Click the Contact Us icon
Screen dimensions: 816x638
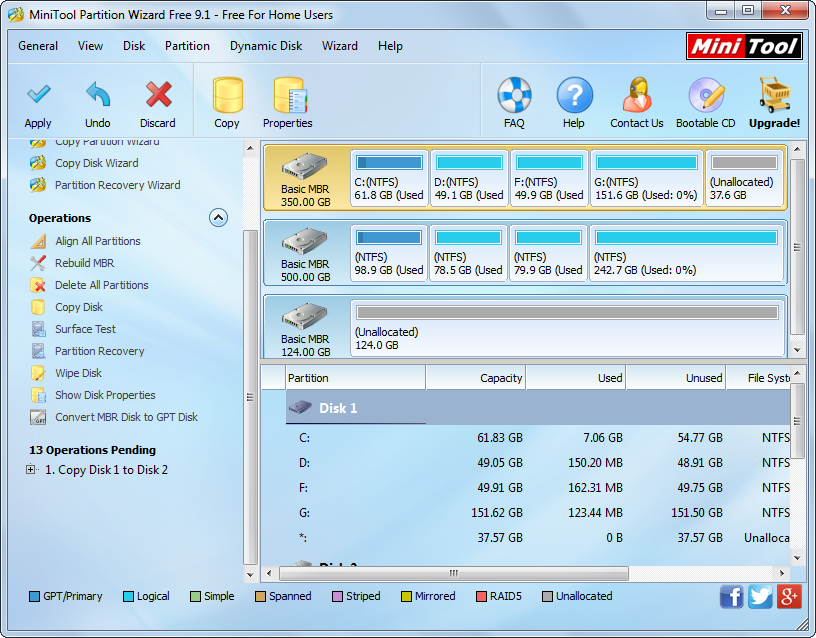click(x=637, y=95)
